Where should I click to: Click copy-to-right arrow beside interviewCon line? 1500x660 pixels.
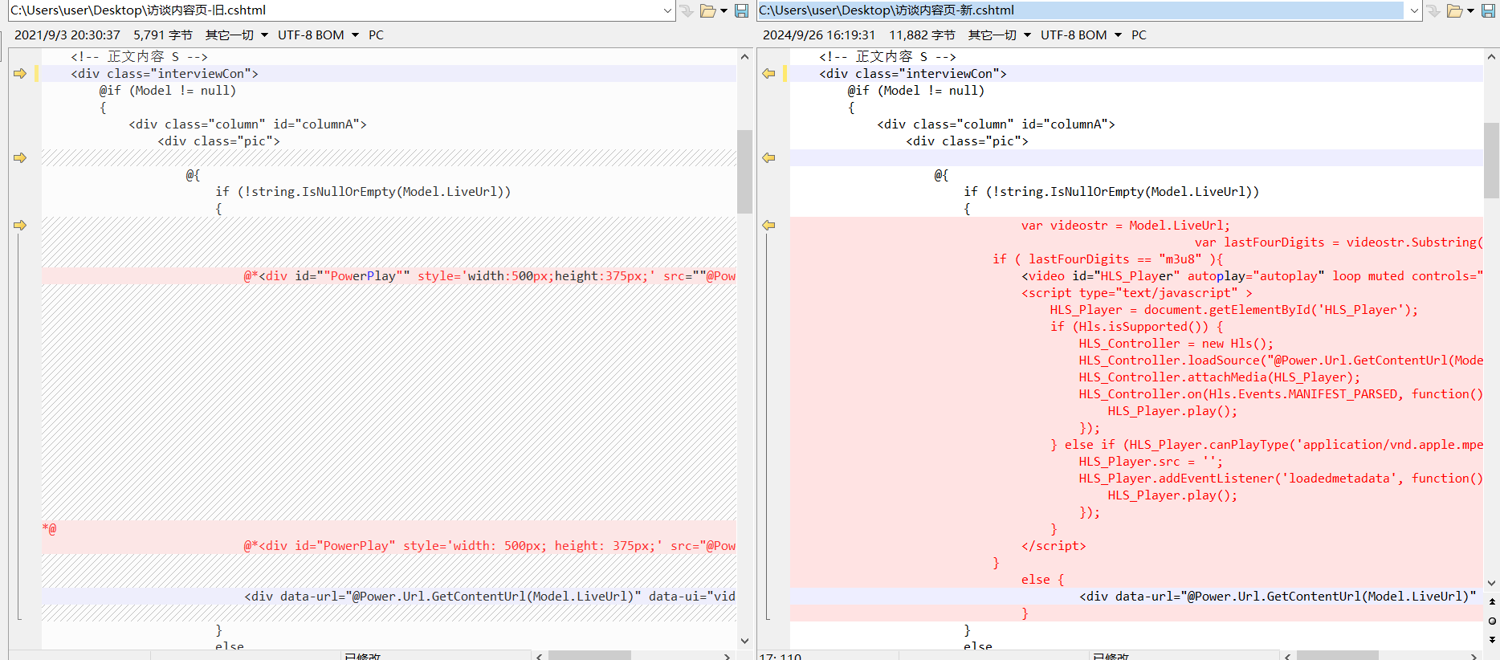(x=20, y=74)
